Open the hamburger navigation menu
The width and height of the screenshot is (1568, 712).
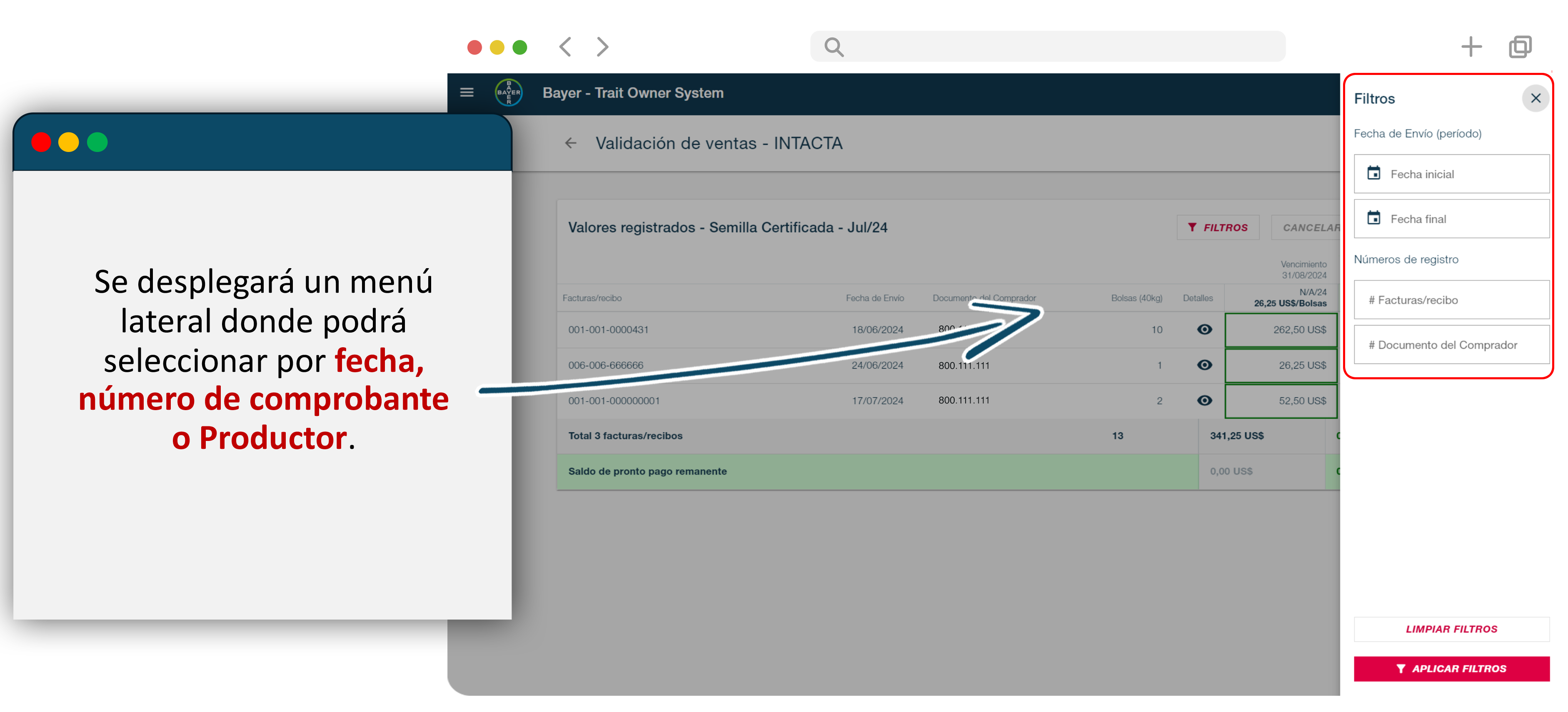coord(466,92)
